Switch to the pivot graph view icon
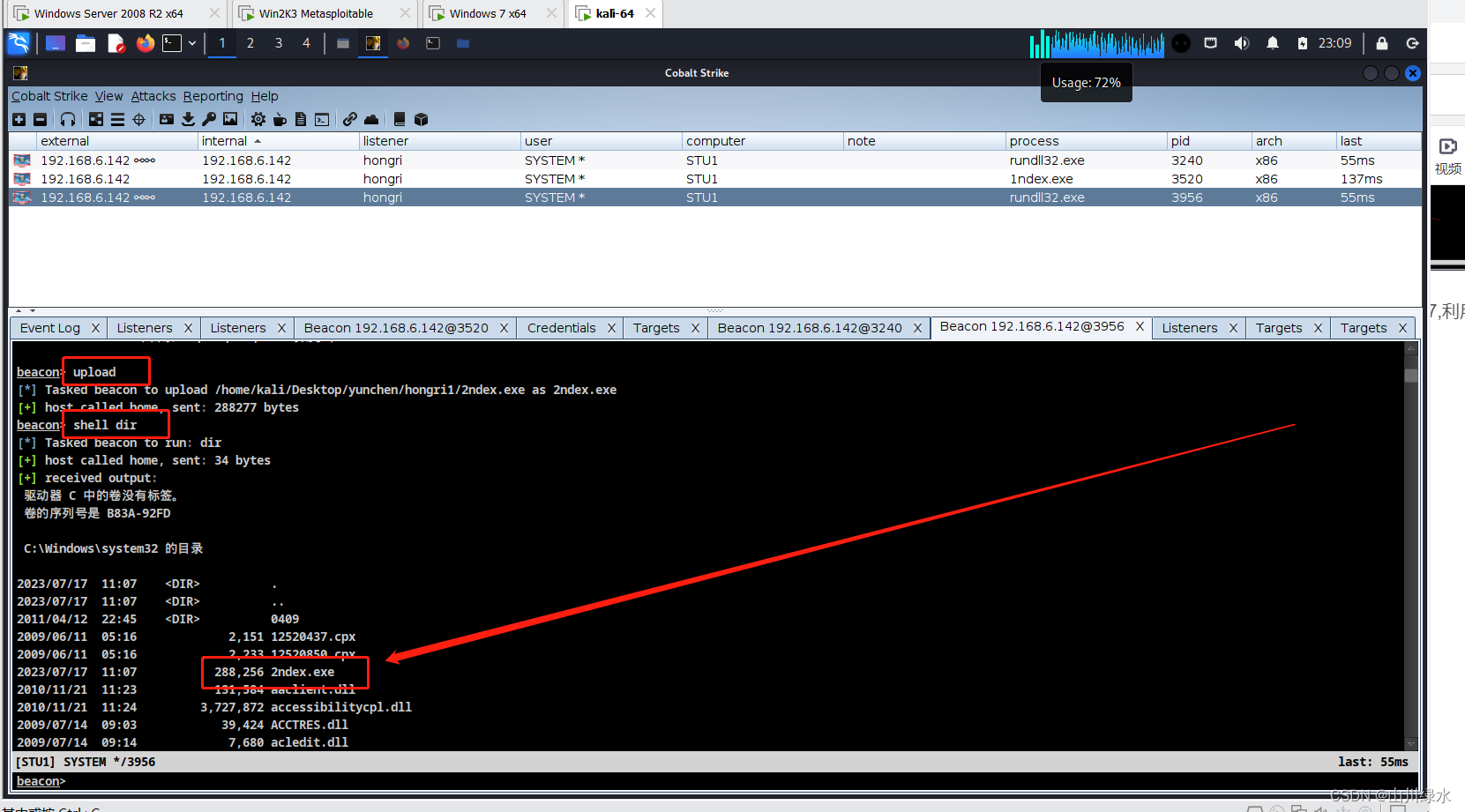The image size is (1465, 812). [96, 119]
